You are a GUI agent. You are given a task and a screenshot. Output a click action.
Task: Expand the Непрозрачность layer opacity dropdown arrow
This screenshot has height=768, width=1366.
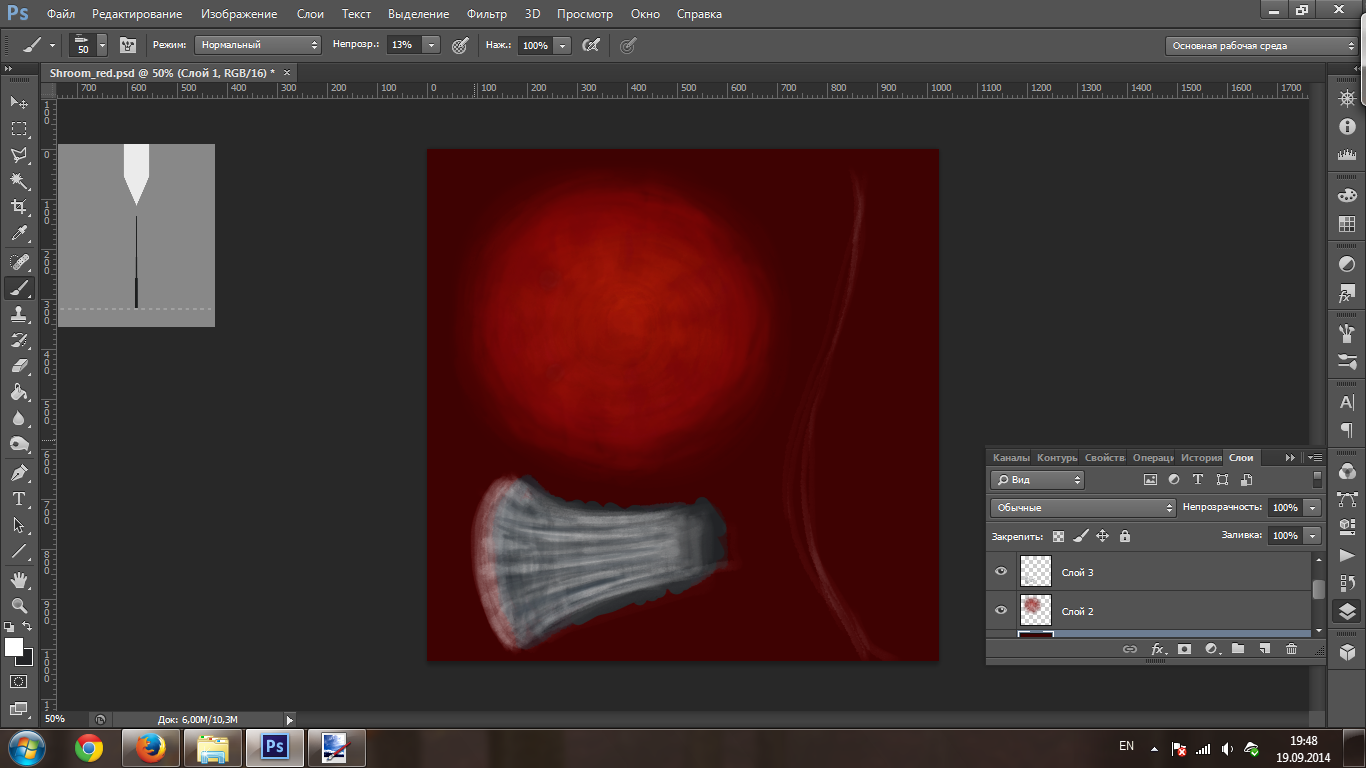[1312, 508]
